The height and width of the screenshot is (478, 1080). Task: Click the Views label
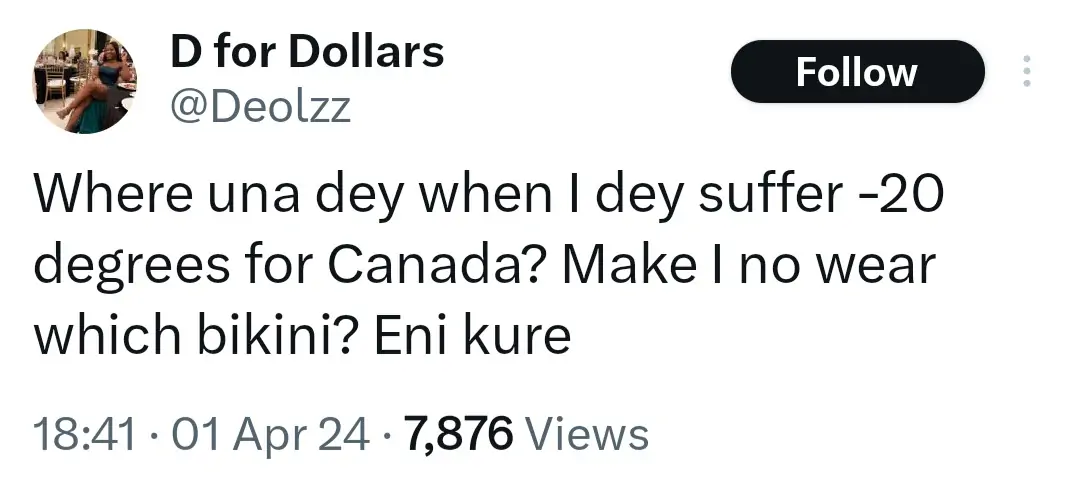click(587, 435)
